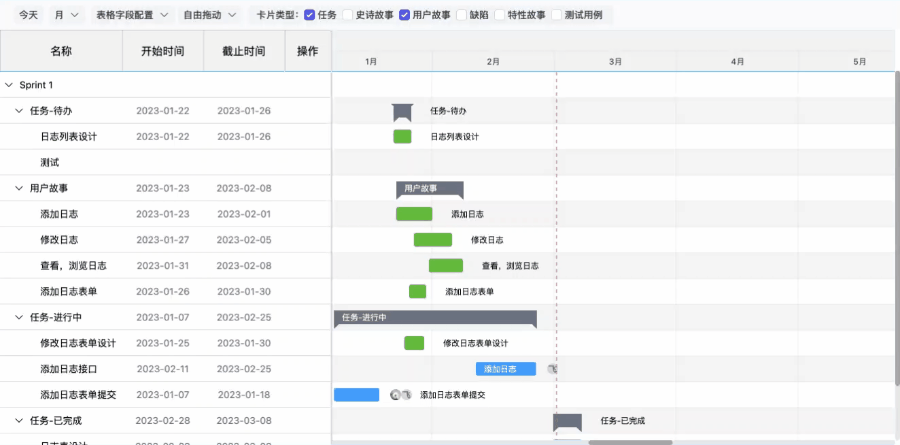Select the green 日志列表设计 task bar

coord(402,137)
